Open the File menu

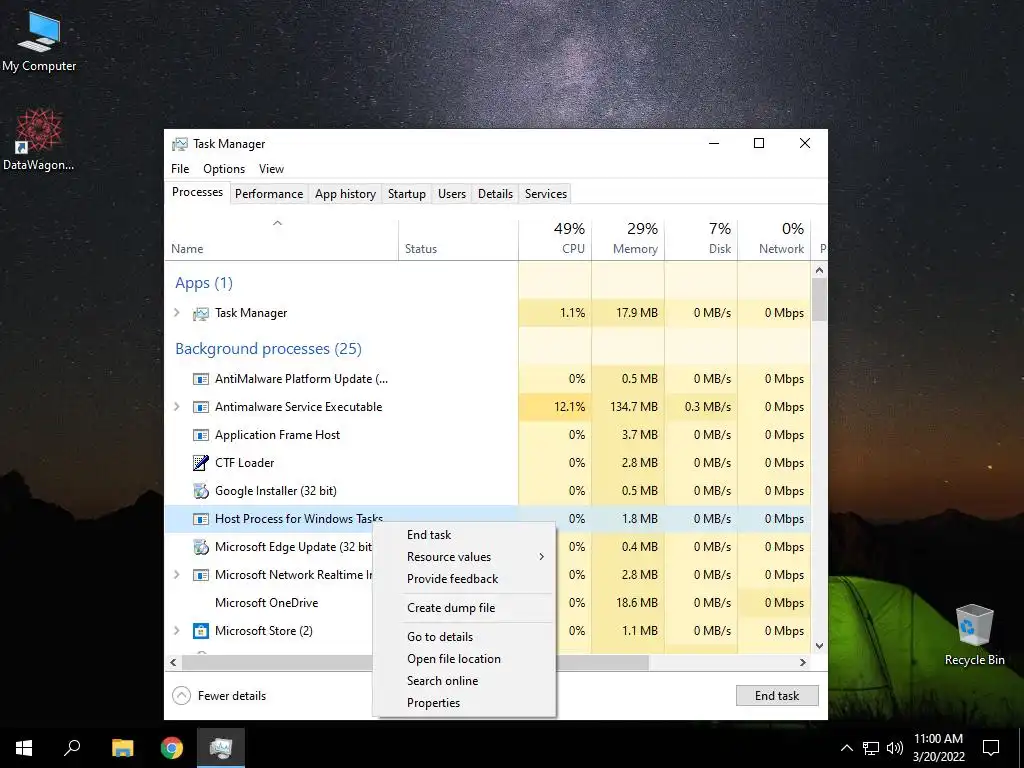180,169
